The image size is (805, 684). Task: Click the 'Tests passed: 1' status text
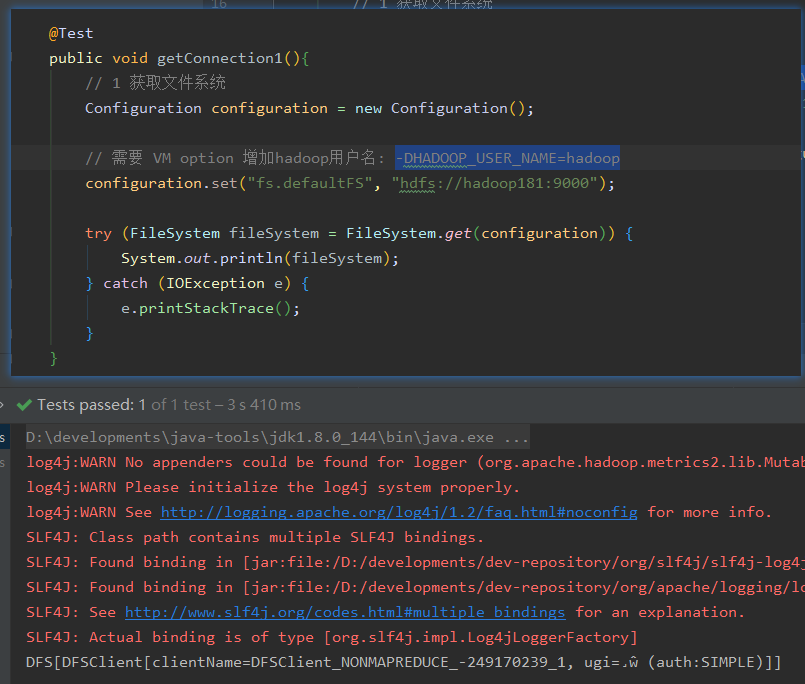(91, 405)
